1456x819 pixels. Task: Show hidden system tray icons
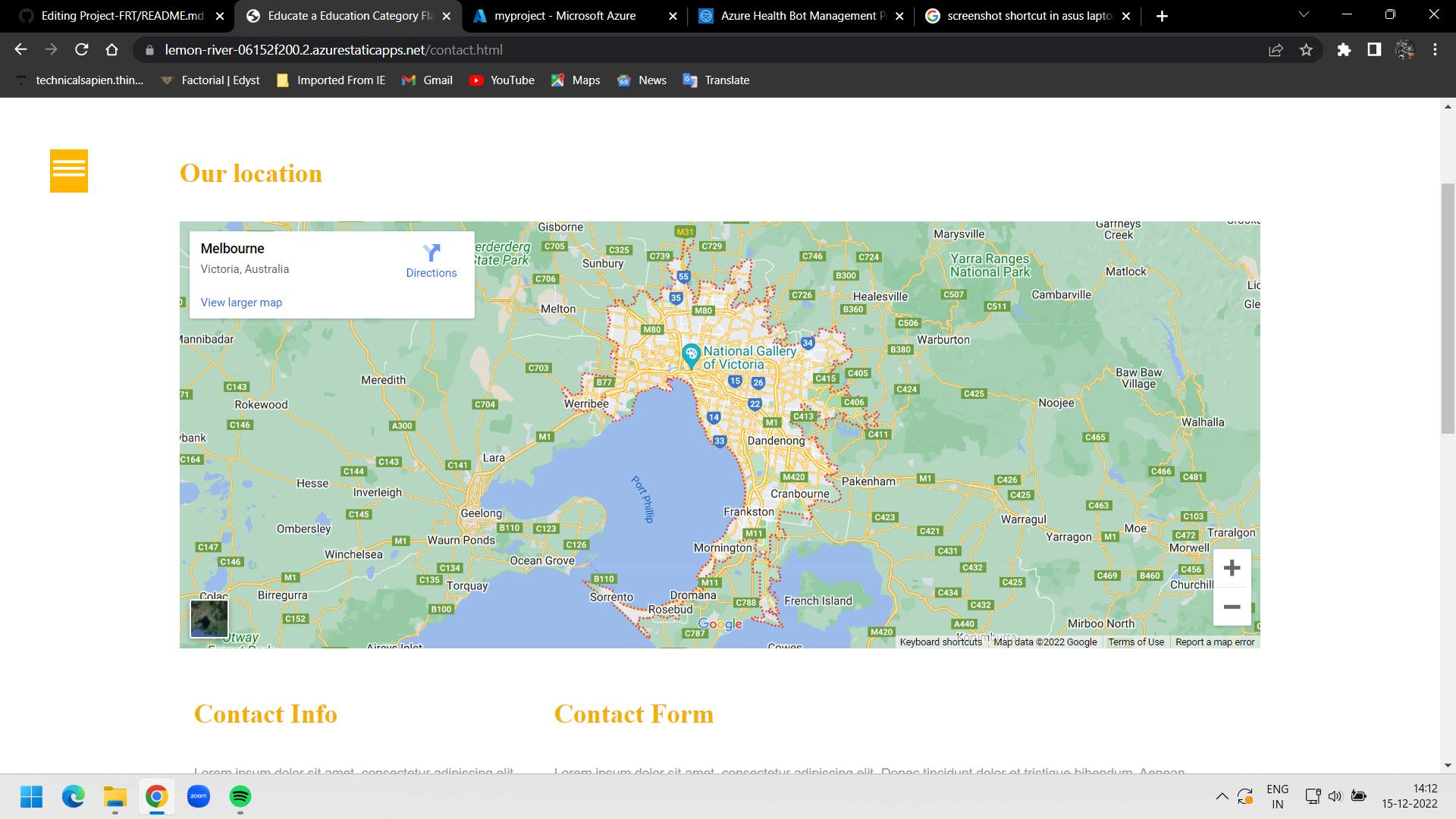pyautogui.click(x=1222, y=796)
